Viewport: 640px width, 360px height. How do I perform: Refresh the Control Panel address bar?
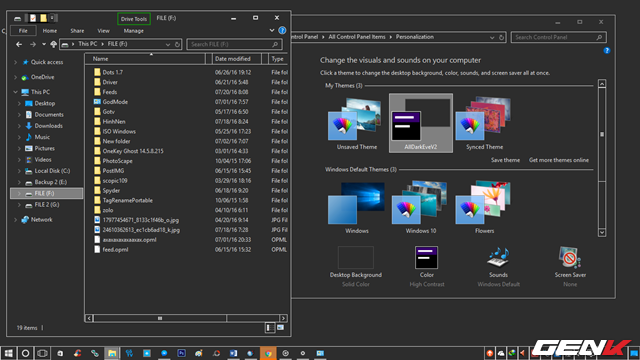pos(501,37)
